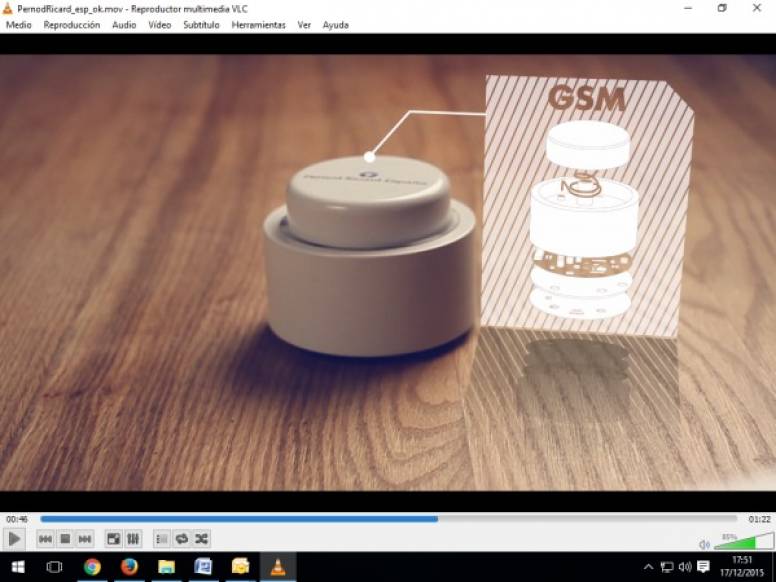Open the Ayuda menu
The height and width of the screenshot is (582, 776).
[x=335, y=25]
